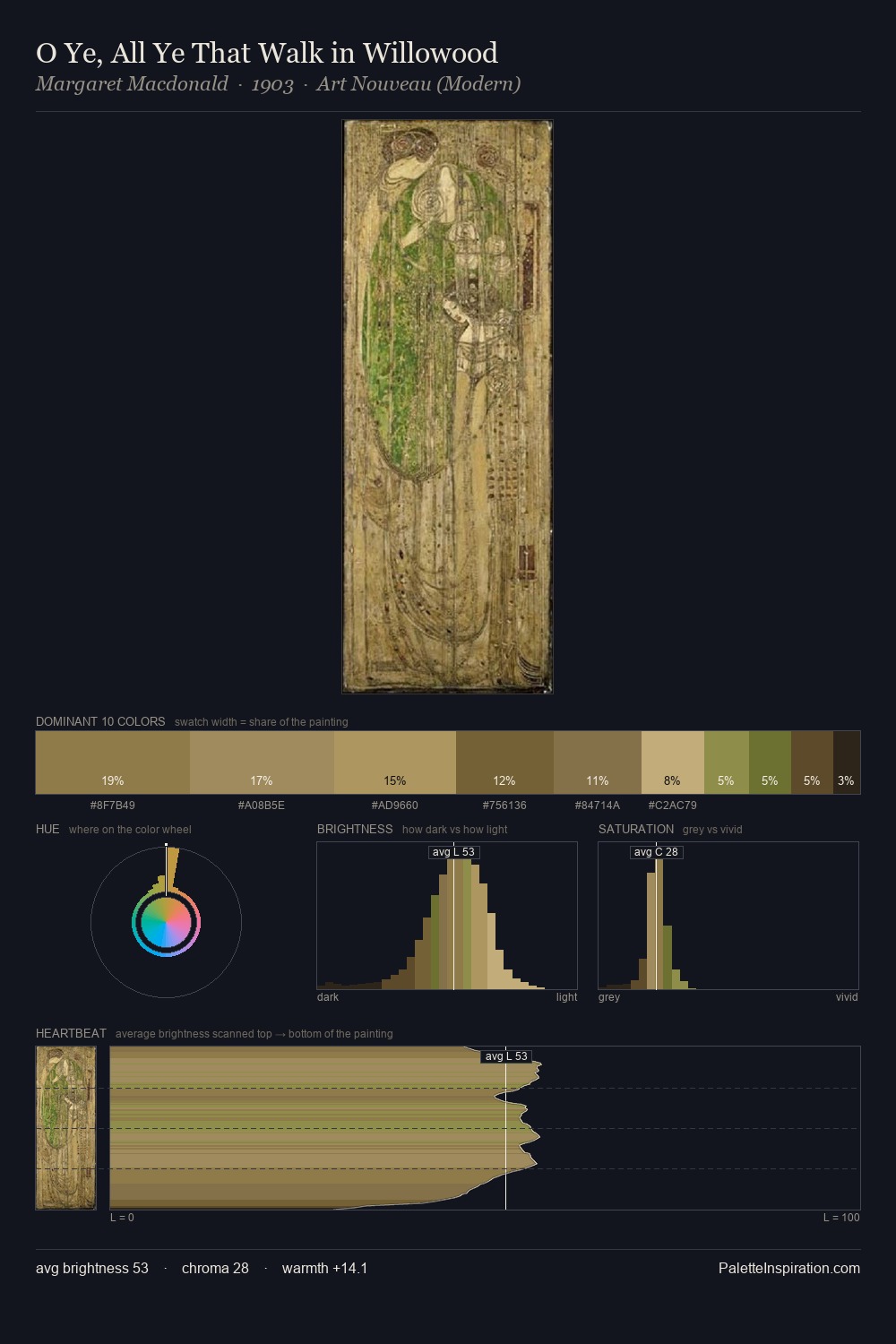Click the SATURATION section heading
The width and height of the screenshot is (896, 1344).
point(636,829)
